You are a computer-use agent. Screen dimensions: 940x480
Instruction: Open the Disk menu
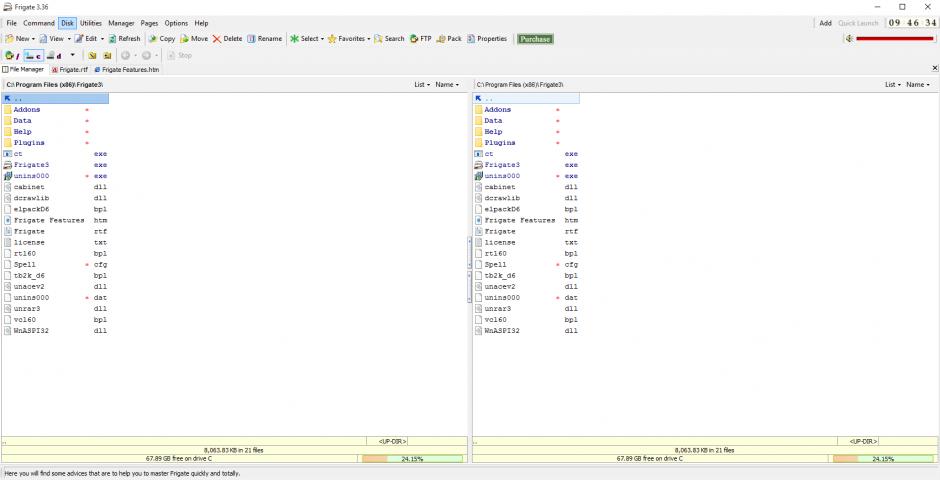67,23
